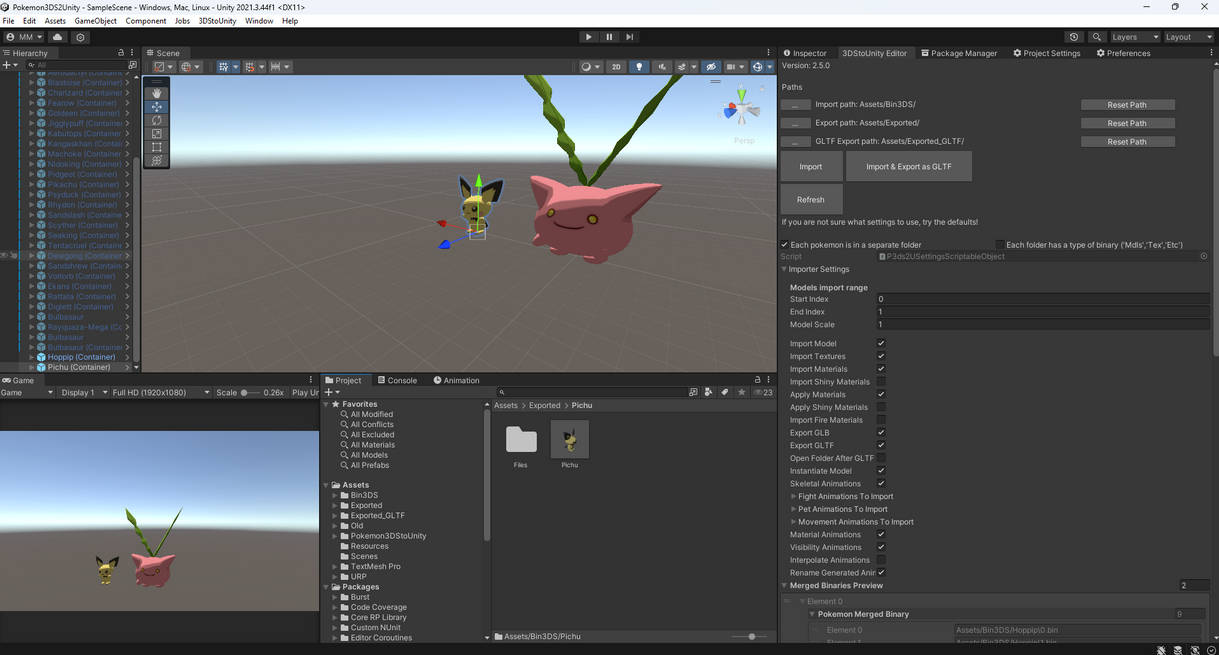Expand the Hoppip container in Hierarchy
Image resolution: width=1219 pixels, height=655 pixels.
(31, 357)
